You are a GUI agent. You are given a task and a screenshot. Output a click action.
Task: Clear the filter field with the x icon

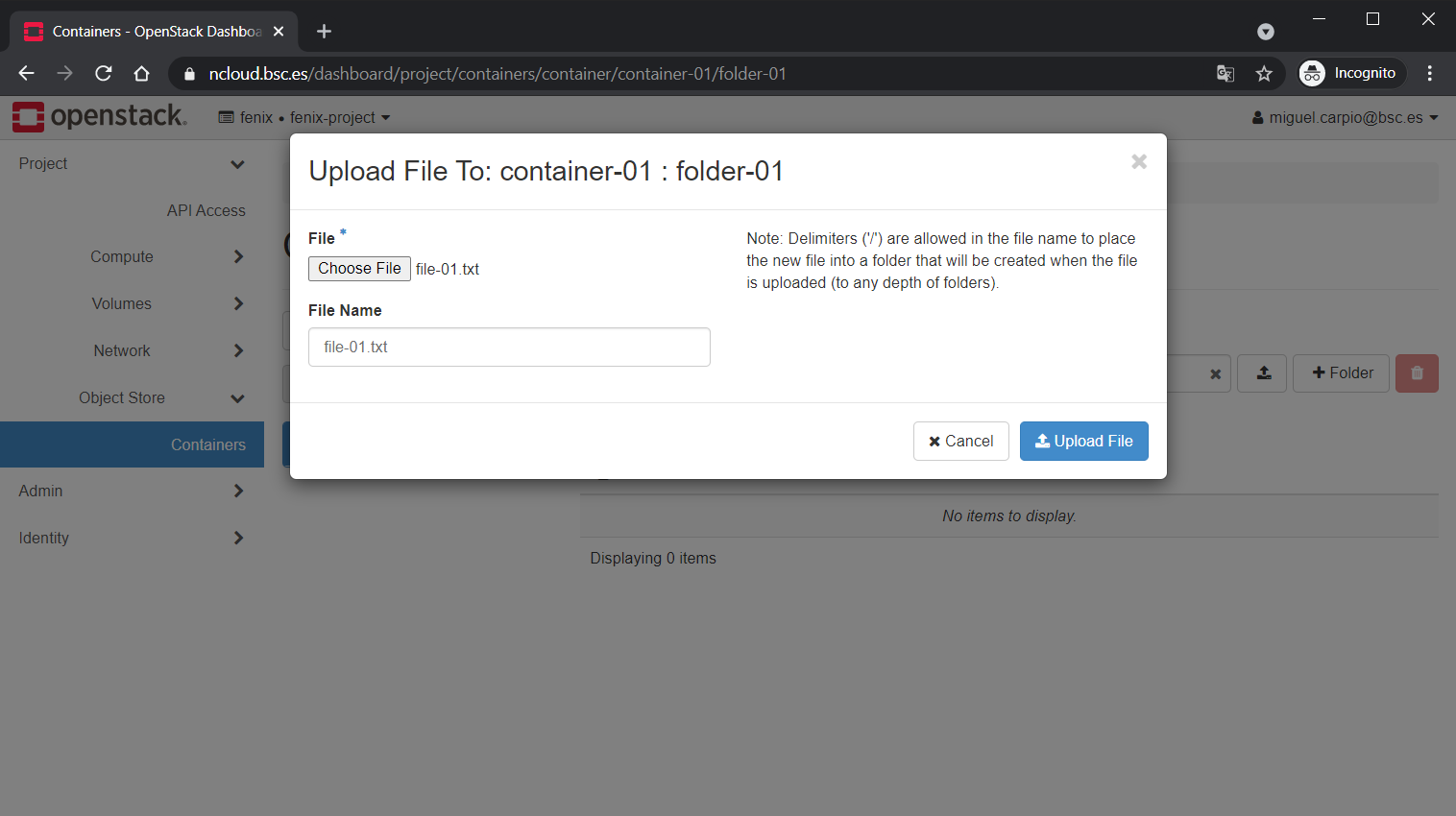pyautogui.click(x=1215, y=374)
